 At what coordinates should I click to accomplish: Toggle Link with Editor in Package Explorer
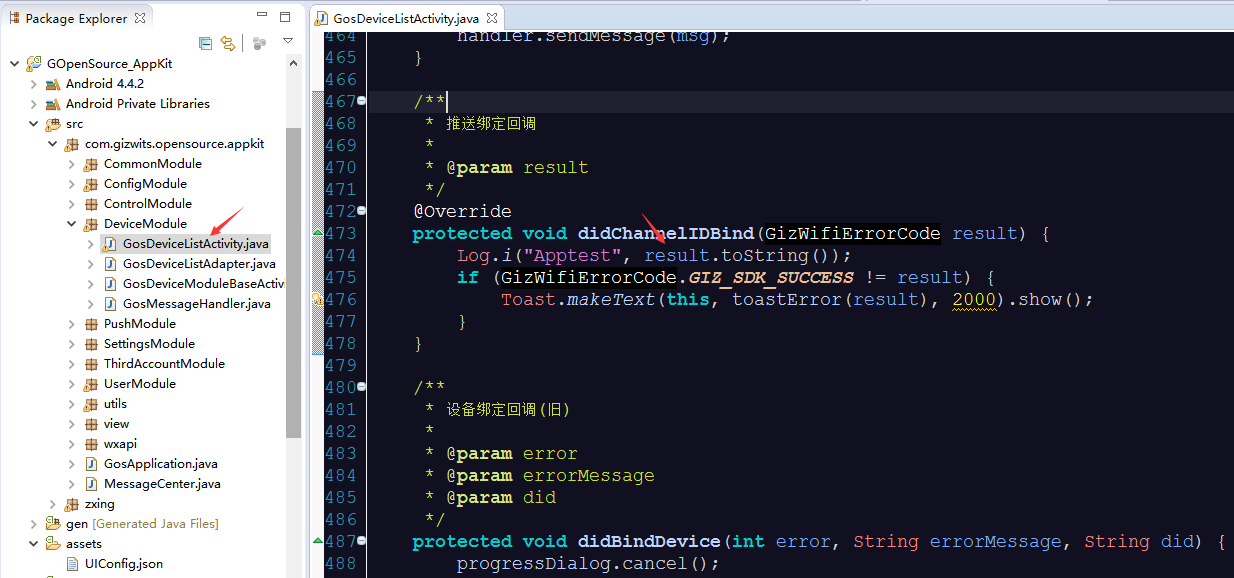point(228,43)
